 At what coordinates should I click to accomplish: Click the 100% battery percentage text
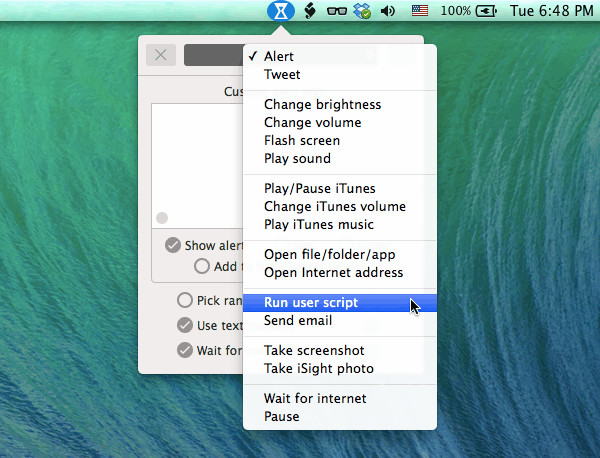click(456, 11)
